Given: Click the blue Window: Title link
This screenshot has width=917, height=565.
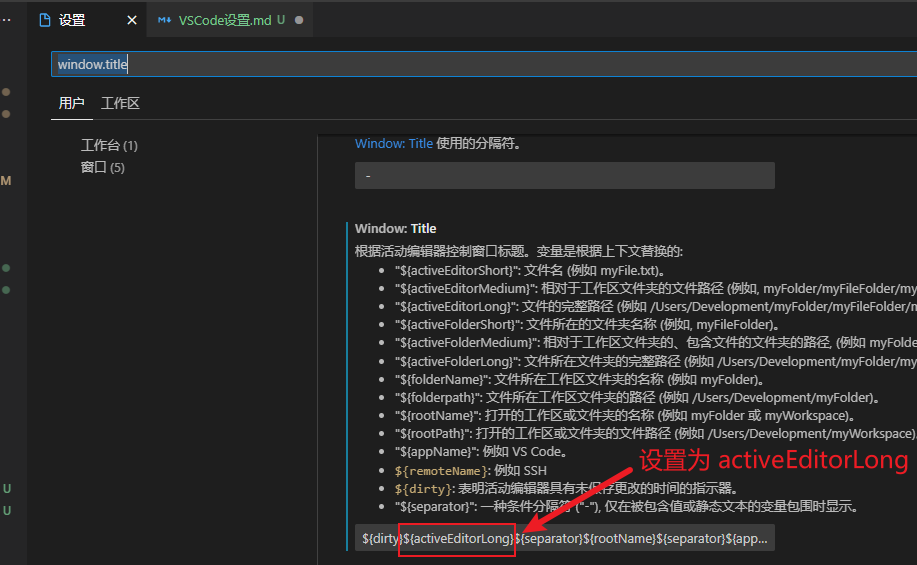Looking at the screenshot, I should coord(393,144).
